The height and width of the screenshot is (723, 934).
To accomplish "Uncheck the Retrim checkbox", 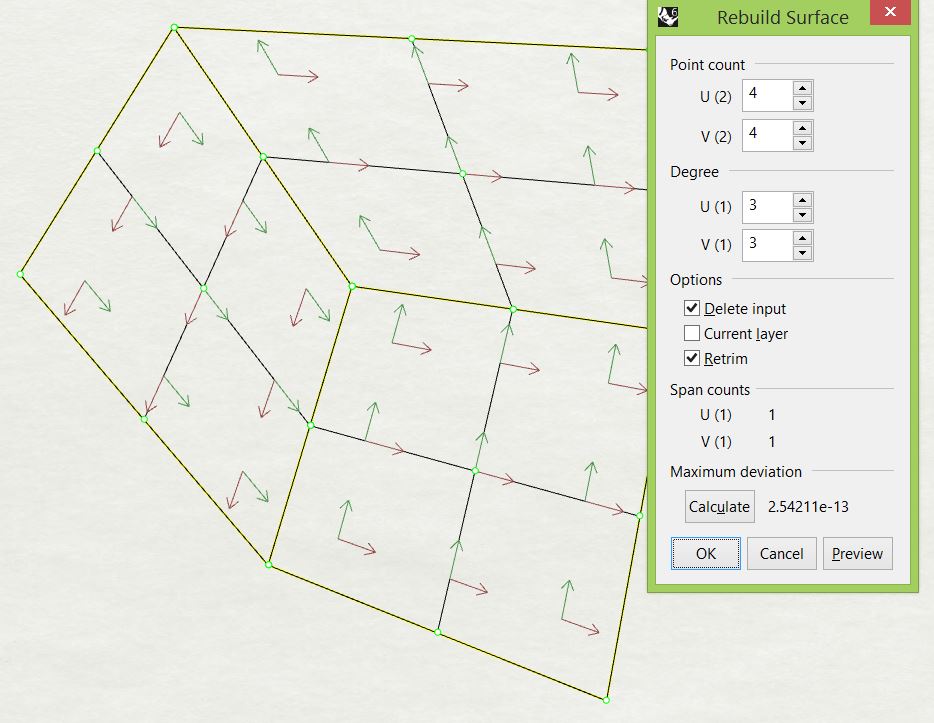I will [x=692, y=358].
